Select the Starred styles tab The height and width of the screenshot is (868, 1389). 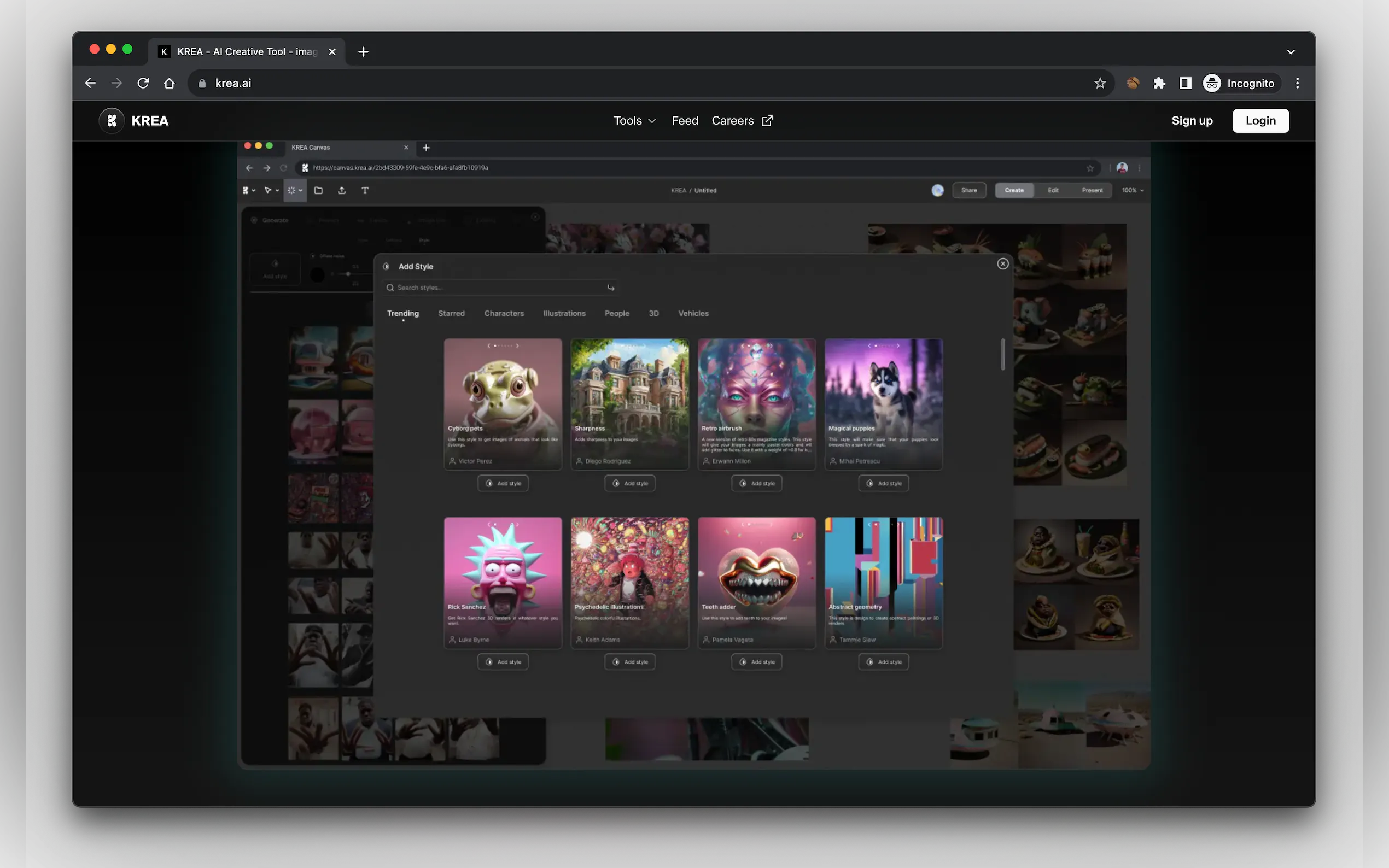(451, 313)
